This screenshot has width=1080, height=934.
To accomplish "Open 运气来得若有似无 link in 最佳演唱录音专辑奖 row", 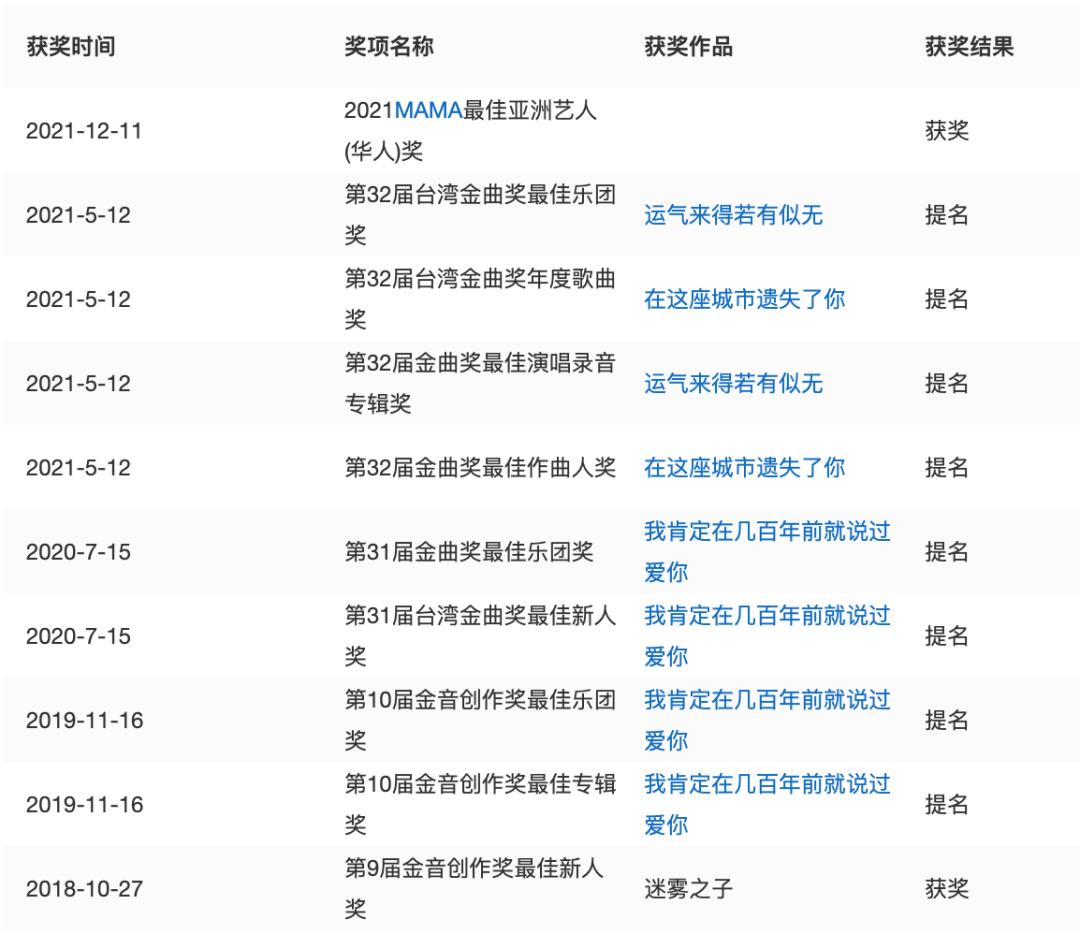I will click(734, 384).
